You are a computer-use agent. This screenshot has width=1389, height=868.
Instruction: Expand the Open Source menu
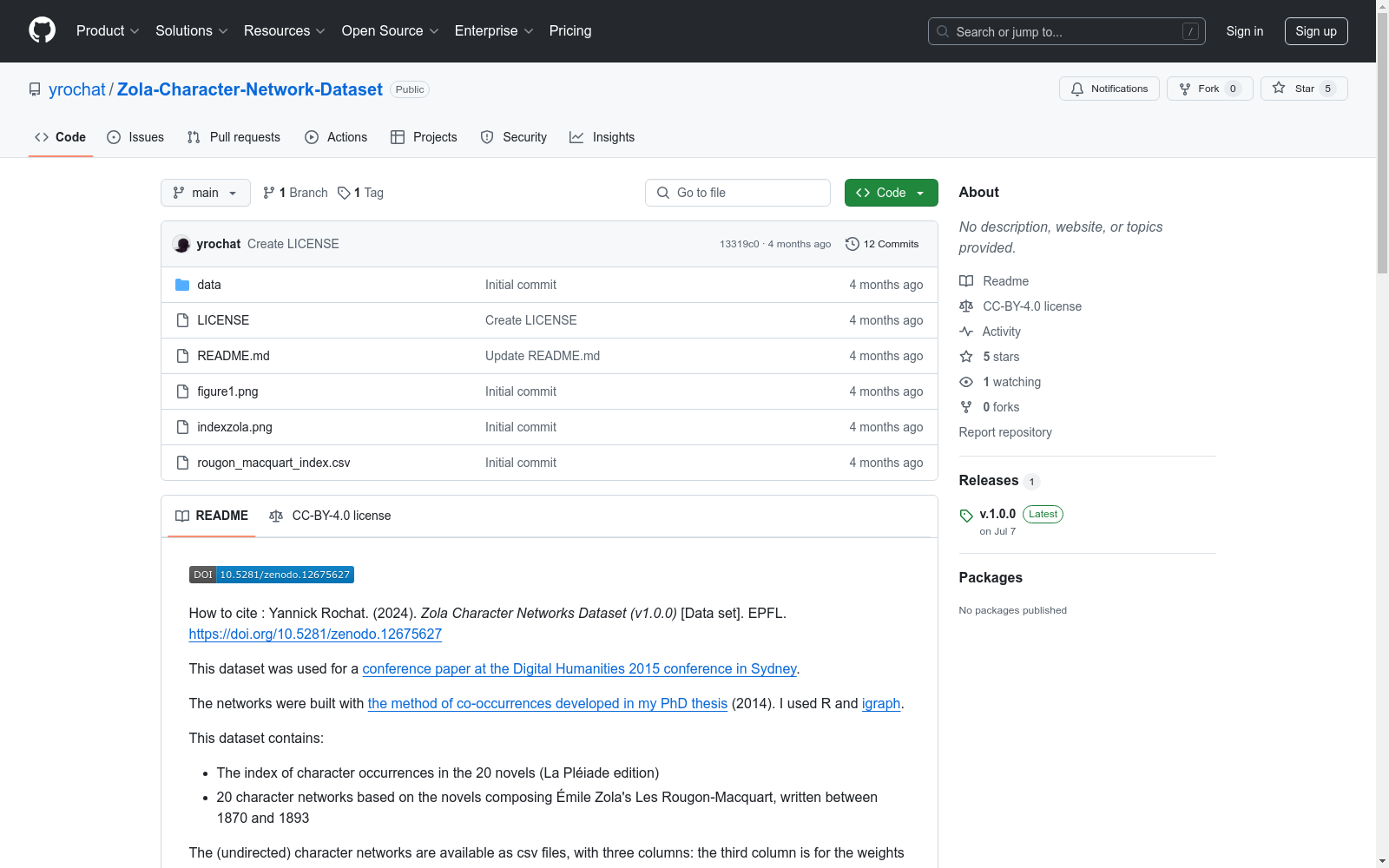point(391,31)
